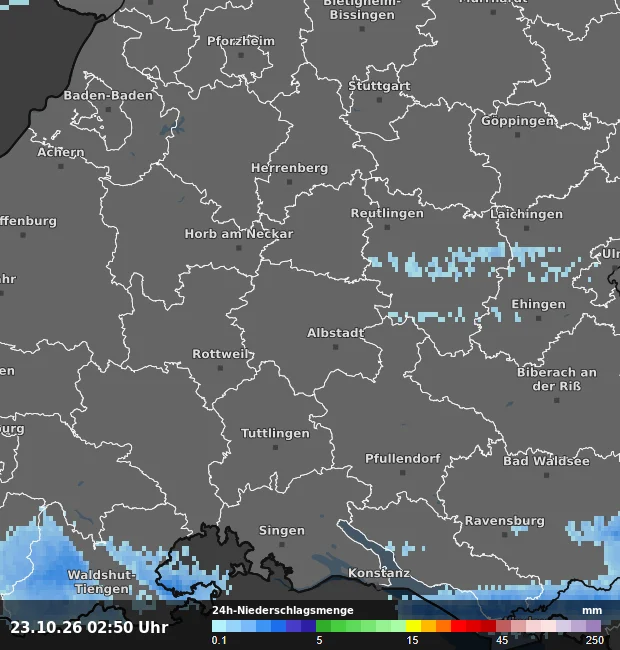Click the Bietigheim-Bissingen label
Screen dimensions: 620x650
[362, 8]
